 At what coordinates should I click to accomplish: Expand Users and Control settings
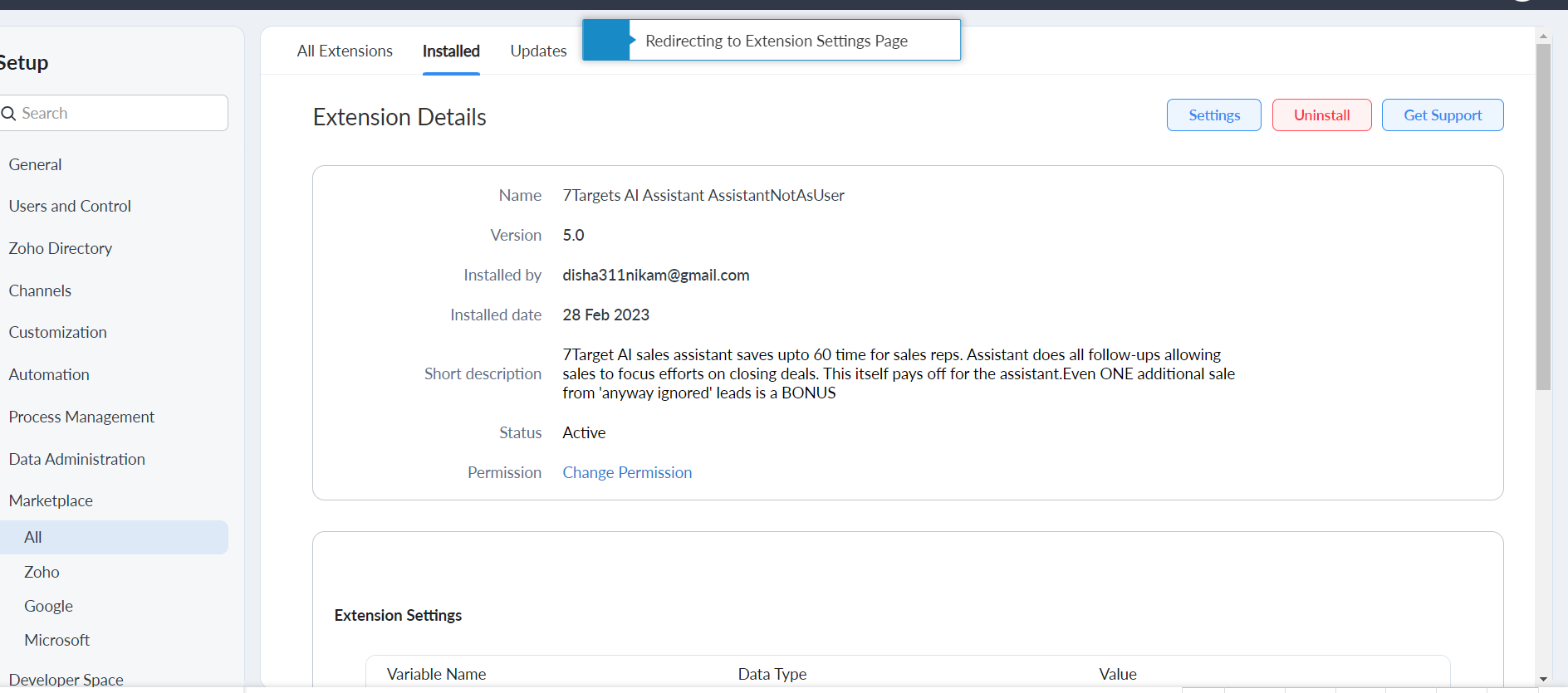pos(70,207)
